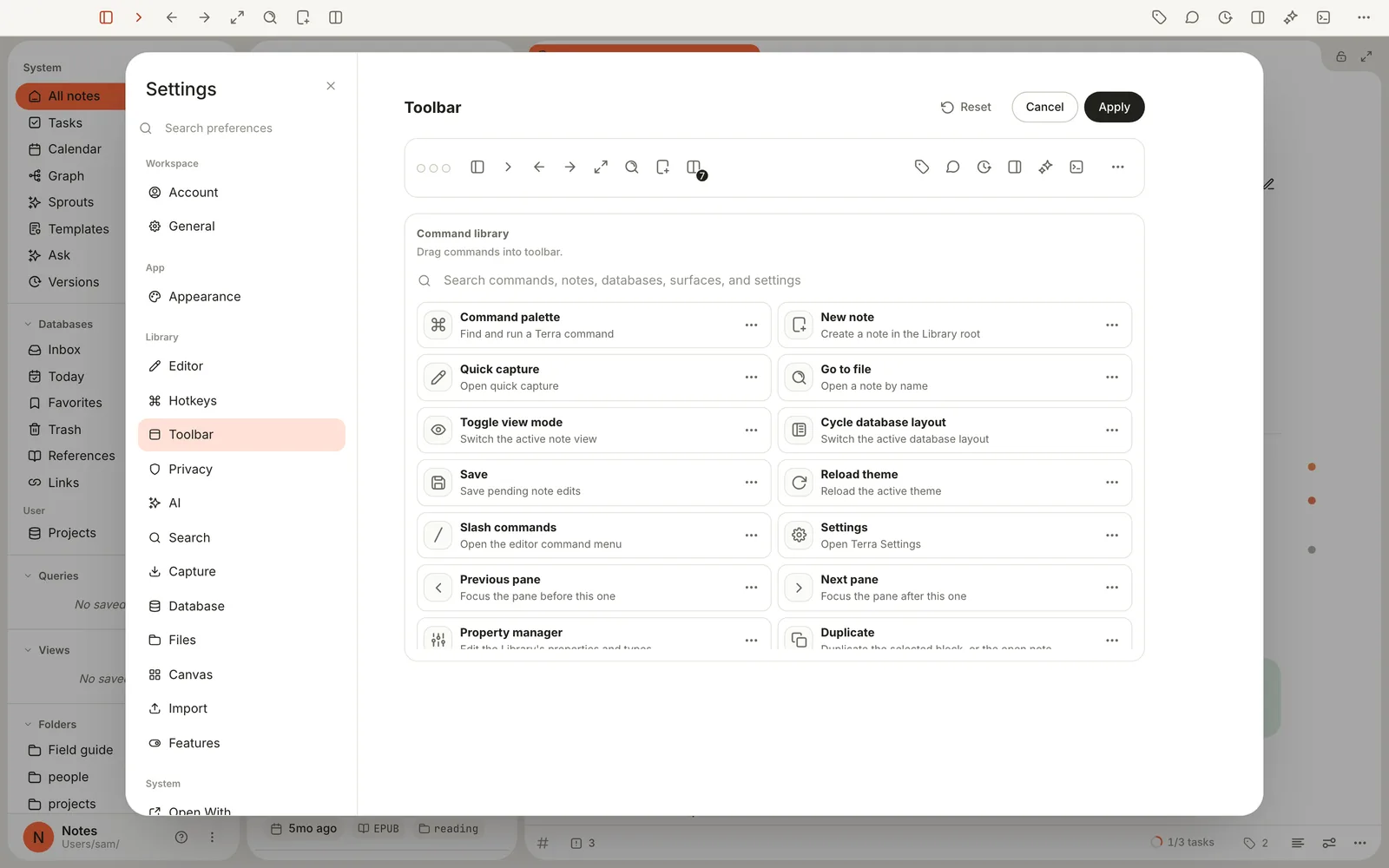Collapse the Databases section in the sidebar
This screenshot has height=868, width=1389.
pyautogui.click(x=28, y=324)
